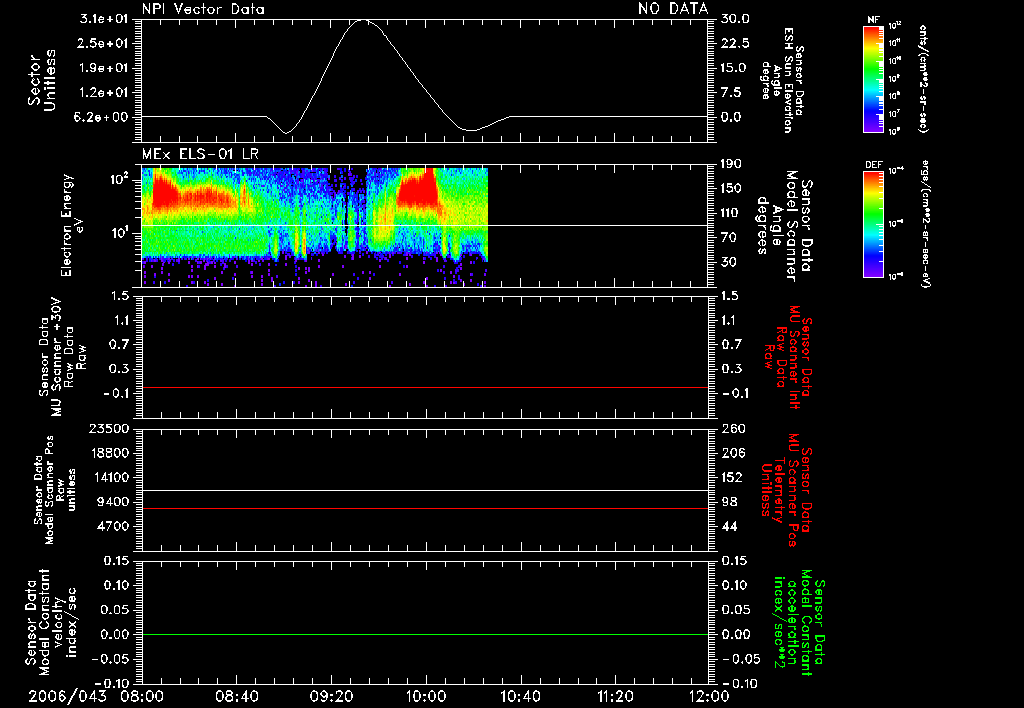
Task: Click the red 'MU Scanner Init Raw Data' label
Action: click(x=788, y=357)
